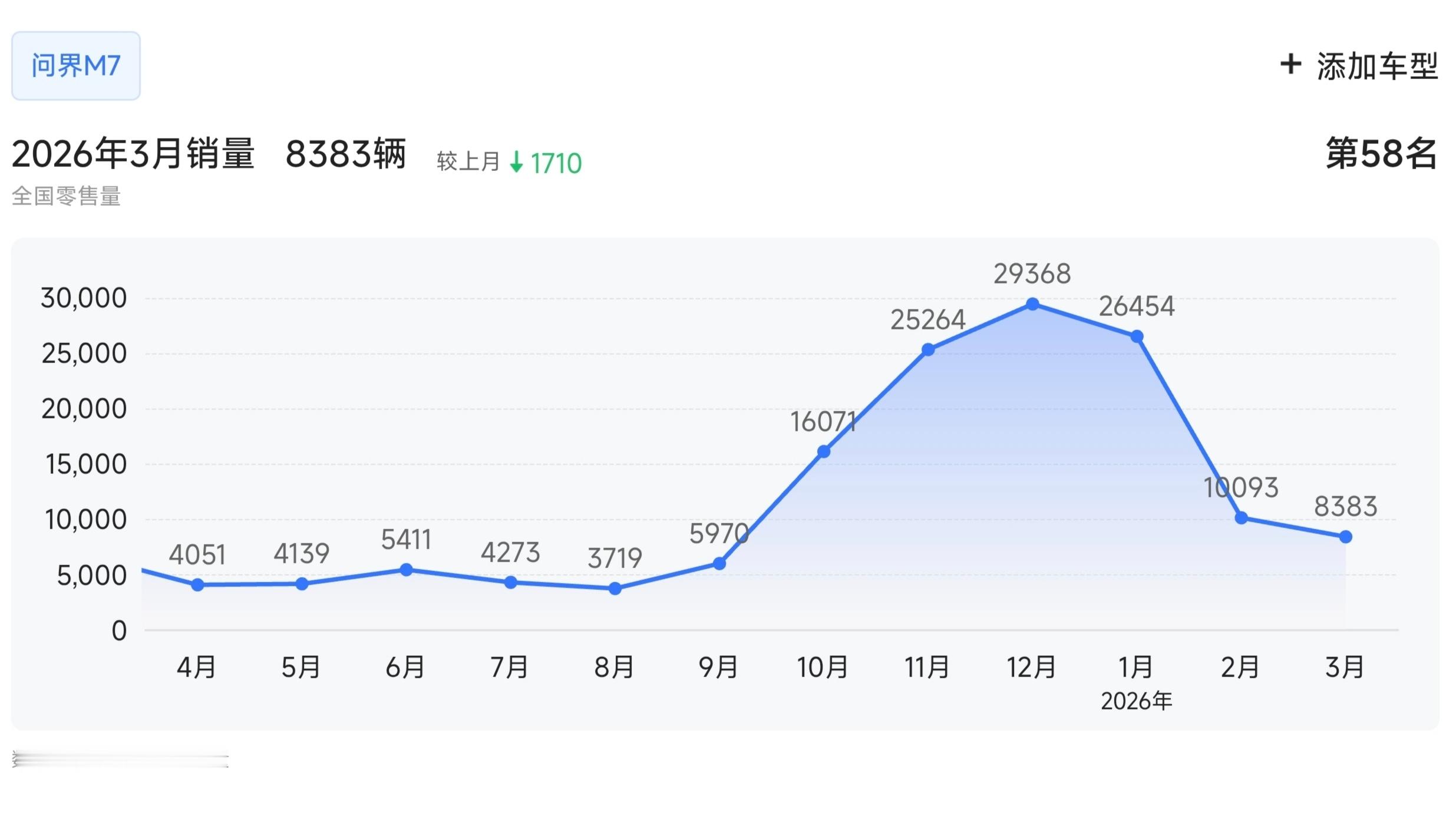Image resolution: width=1456 pixels, height=819 pixels.
Task: Click the sales figure 8383辆
Action: (346, 154)
